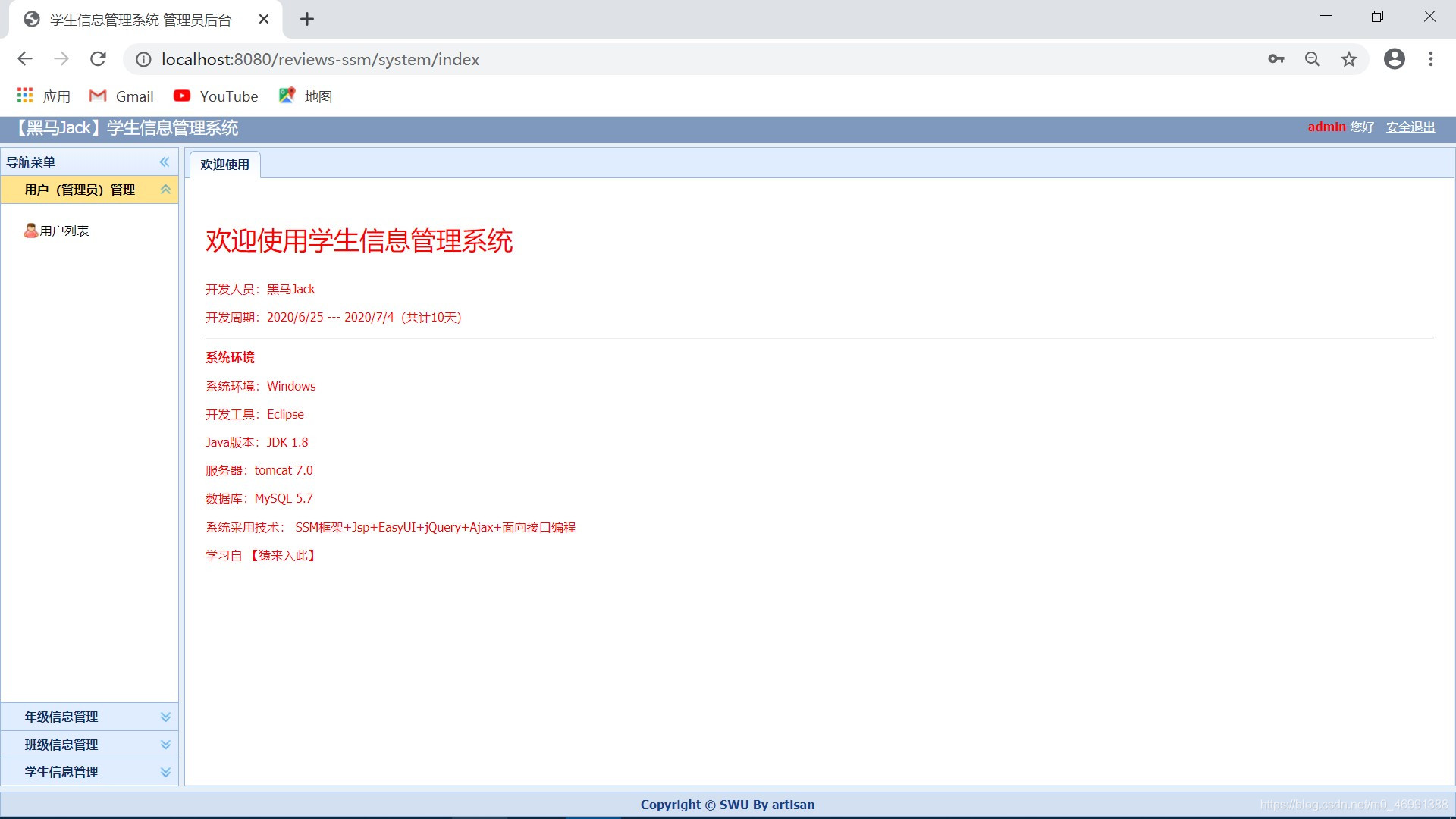1456x819 pixels.
Task: Click the 班级信息管理 section icon
Action: point(165,744)
